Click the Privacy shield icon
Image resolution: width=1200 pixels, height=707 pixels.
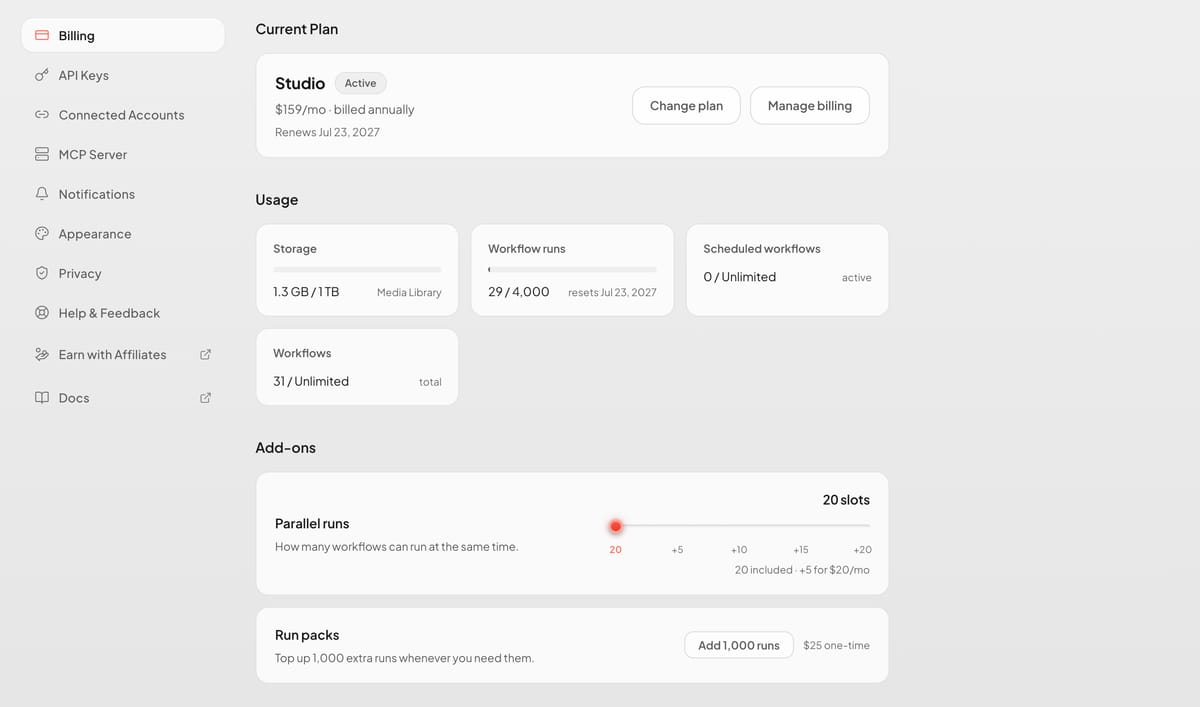(x=42, y=273)
